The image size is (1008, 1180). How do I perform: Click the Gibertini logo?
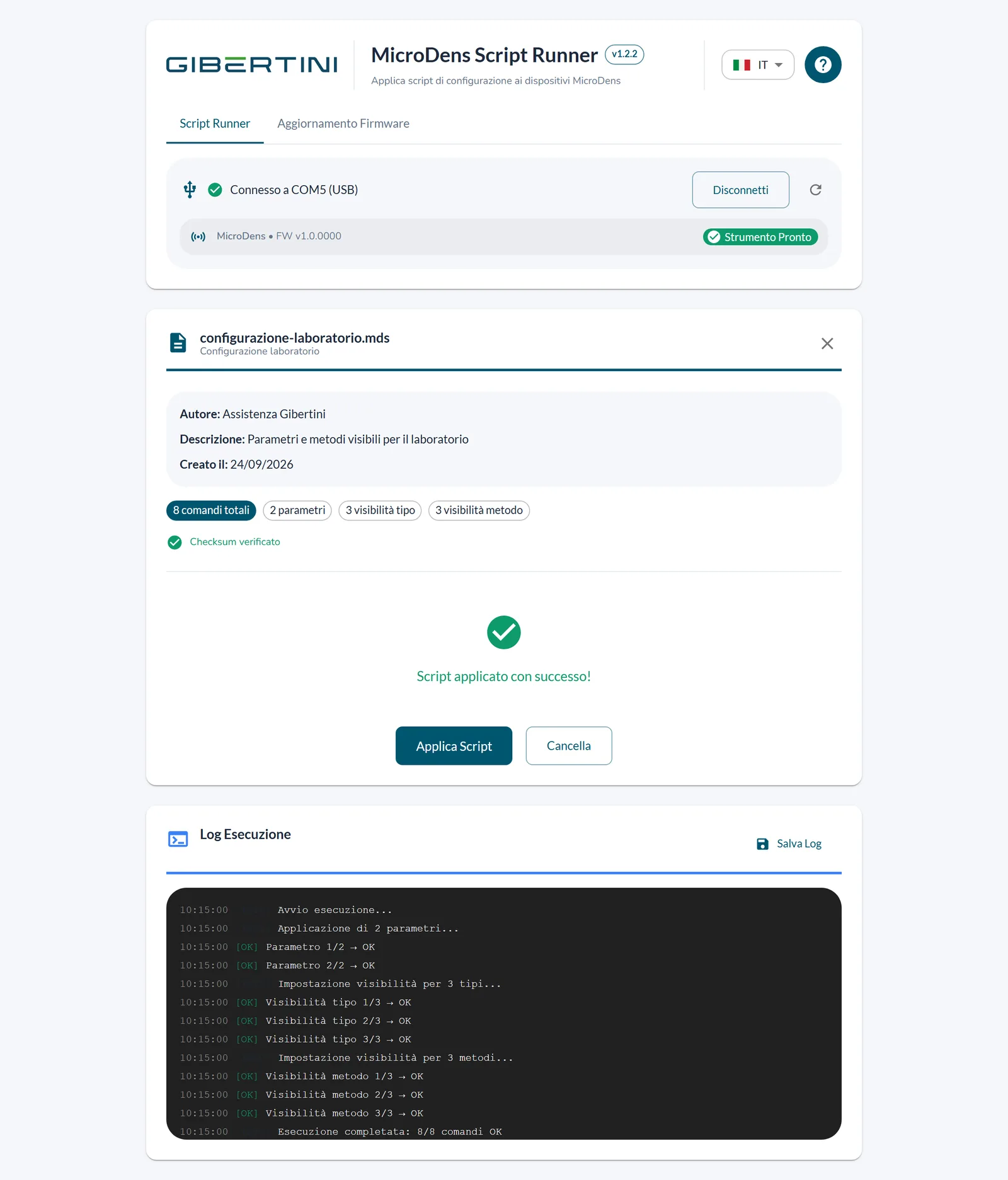[252, 65]
